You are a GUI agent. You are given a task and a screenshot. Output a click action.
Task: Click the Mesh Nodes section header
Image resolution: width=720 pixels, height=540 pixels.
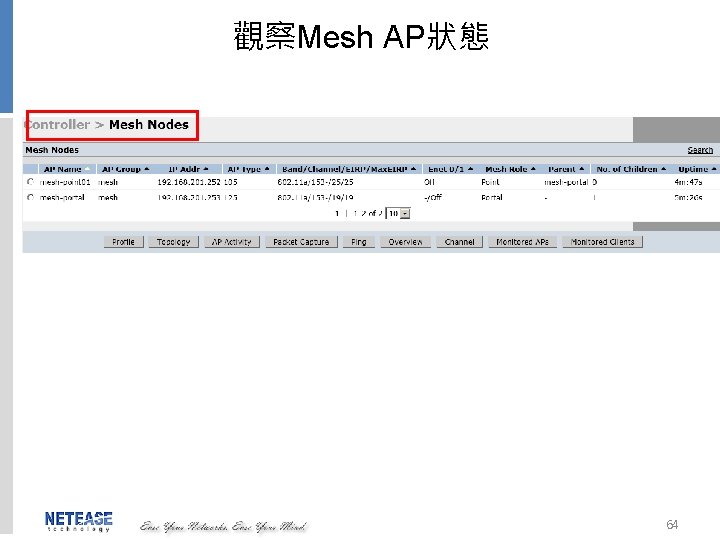click(52, 150)
